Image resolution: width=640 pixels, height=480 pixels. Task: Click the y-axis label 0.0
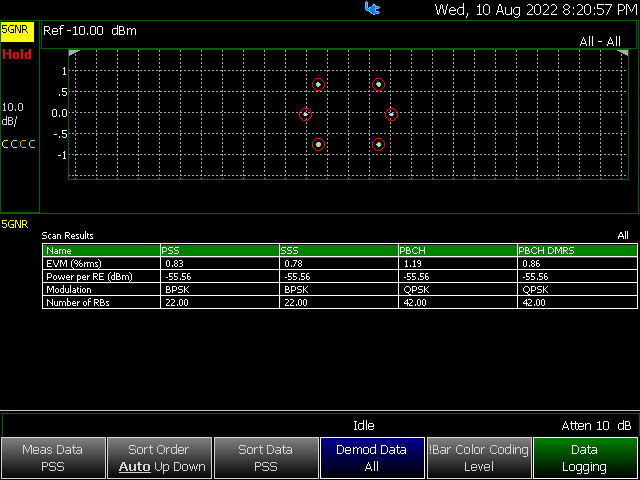point(59,113)
